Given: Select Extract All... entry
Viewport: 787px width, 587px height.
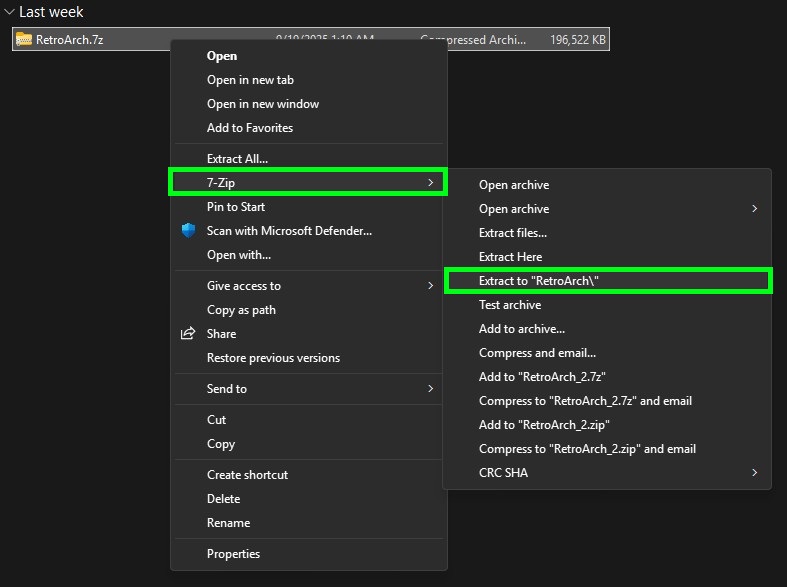Looking at the screenshot, I should [237, 159].
